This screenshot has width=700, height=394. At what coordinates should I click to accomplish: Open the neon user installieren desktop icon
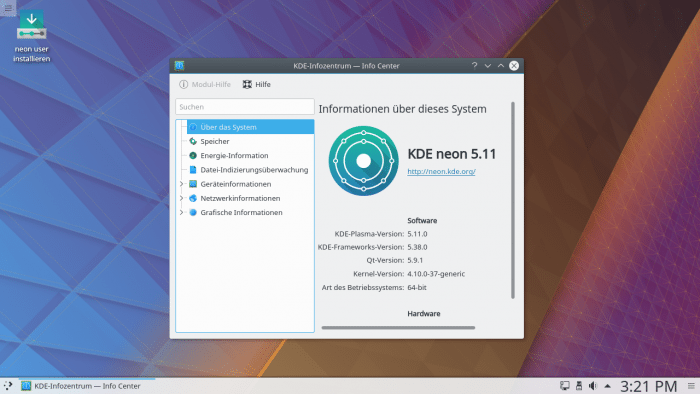click(x=31, y=36)
